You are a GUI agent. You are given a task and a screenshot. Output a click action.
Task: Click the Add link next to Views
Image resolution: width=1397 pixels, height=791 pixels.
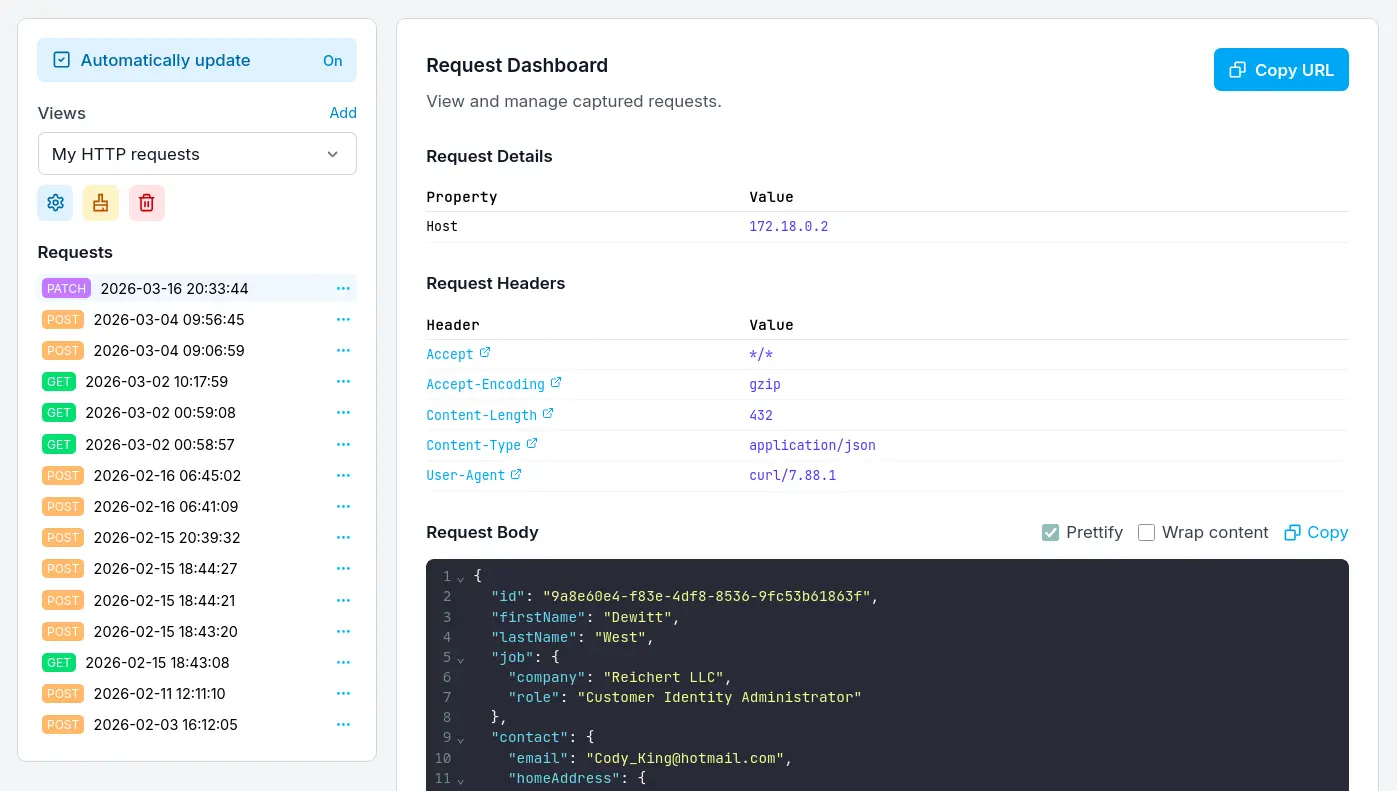343,113
